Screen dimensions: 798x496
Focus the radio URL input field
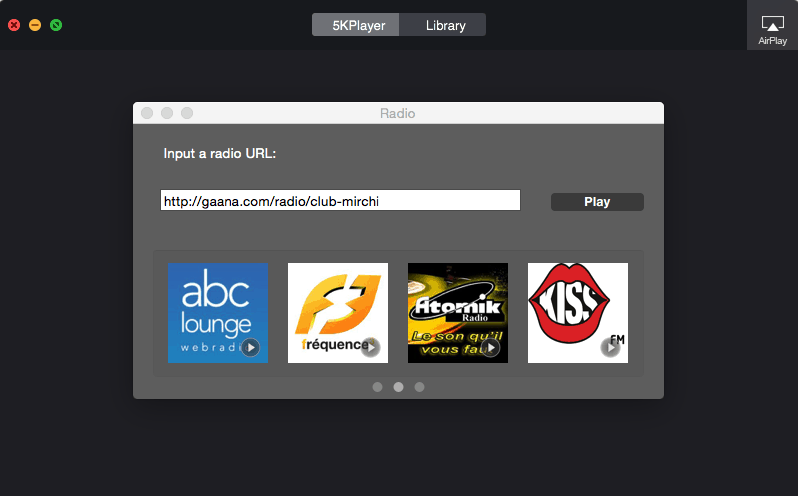340,201
